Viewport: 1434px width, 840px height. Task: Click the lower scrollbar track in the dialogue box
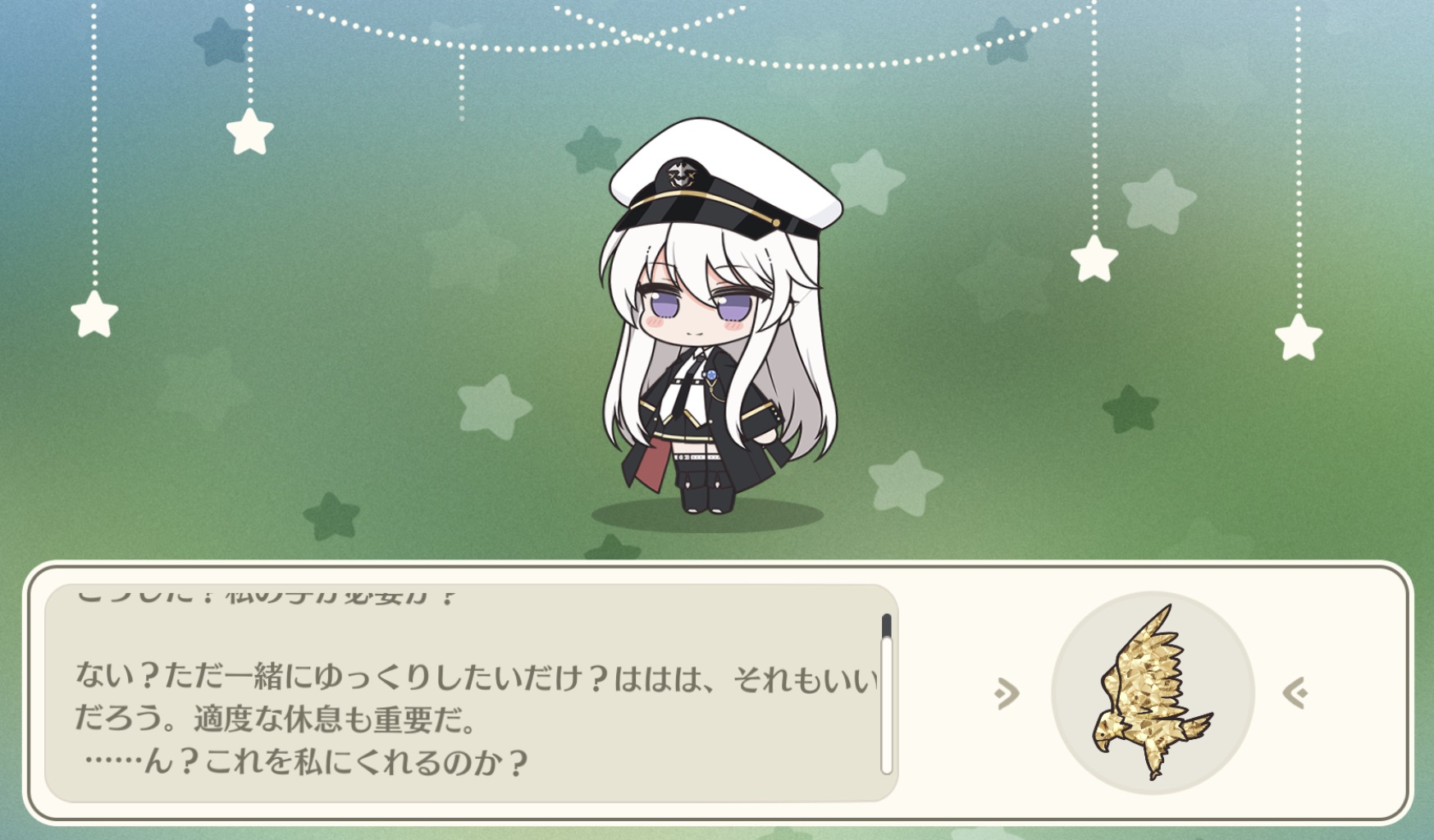[886, 705]
